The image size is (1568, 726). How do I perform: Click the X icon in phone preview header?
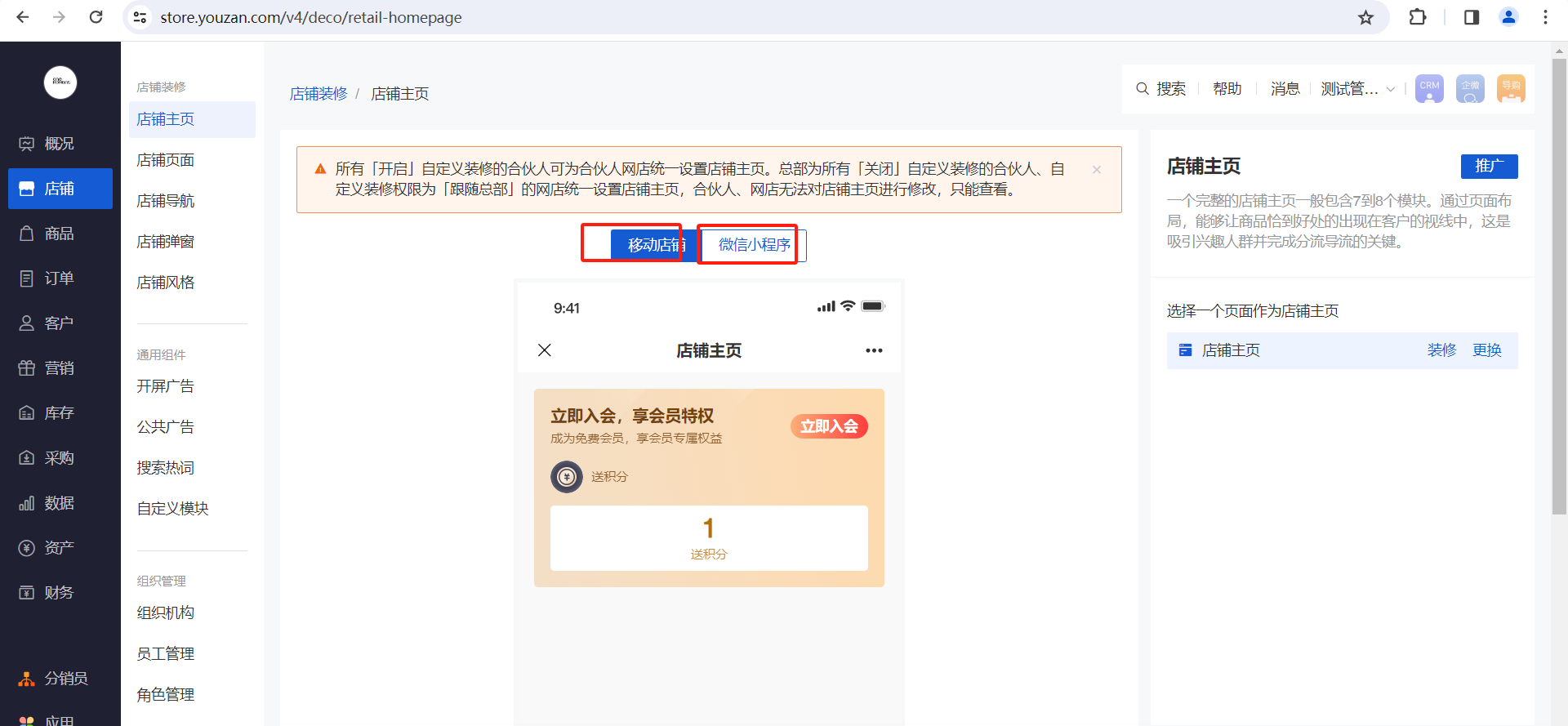[x=545, y=350]
